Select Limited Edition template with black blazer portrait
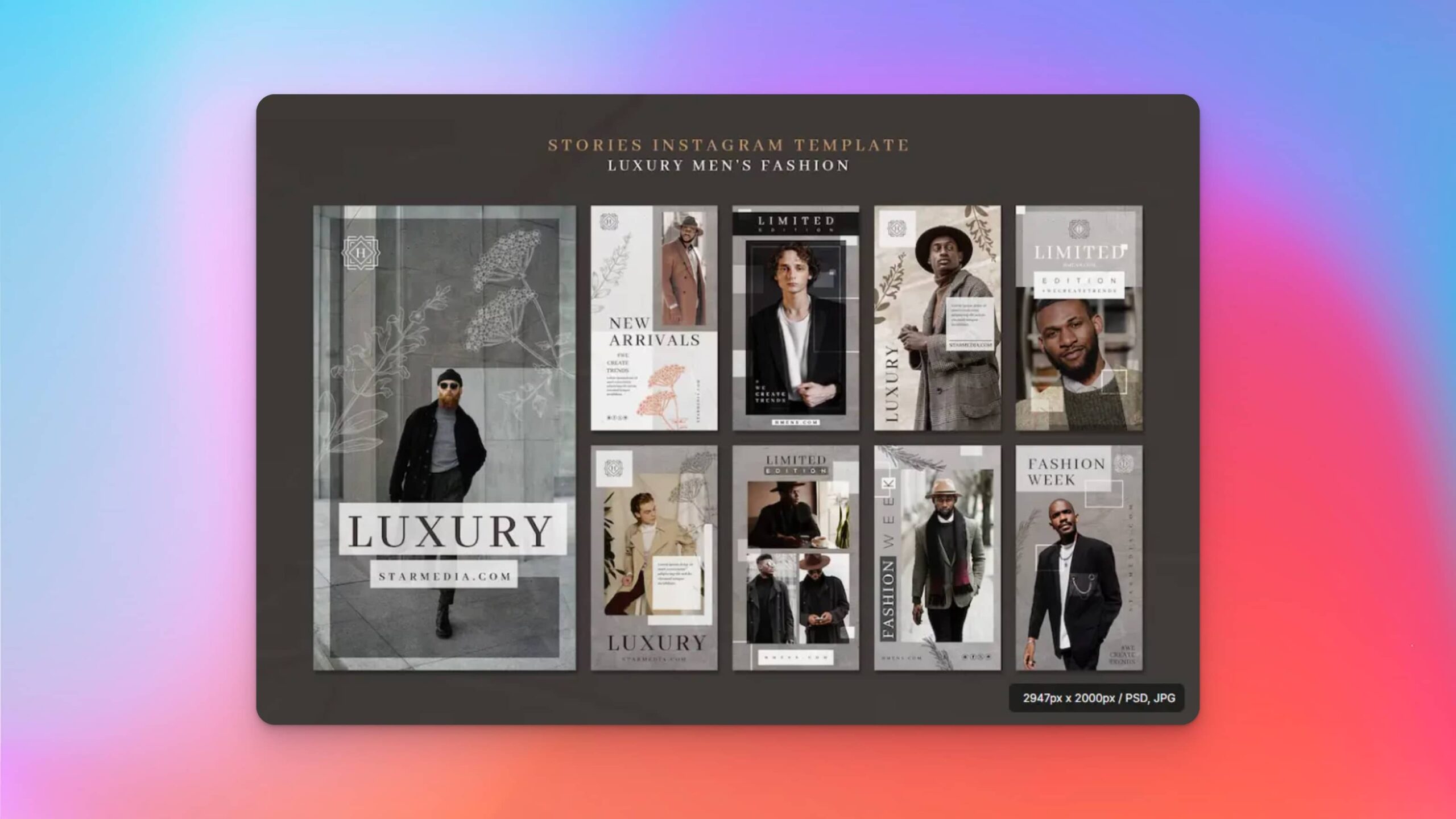The width and height of the screenshot is (1456, 819). click(x=795, y=318)
